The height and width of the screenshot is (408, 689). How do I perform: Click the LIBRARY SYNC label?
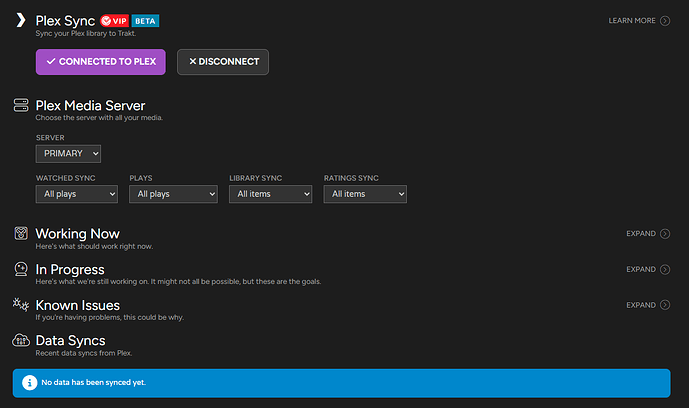point(255,178)
